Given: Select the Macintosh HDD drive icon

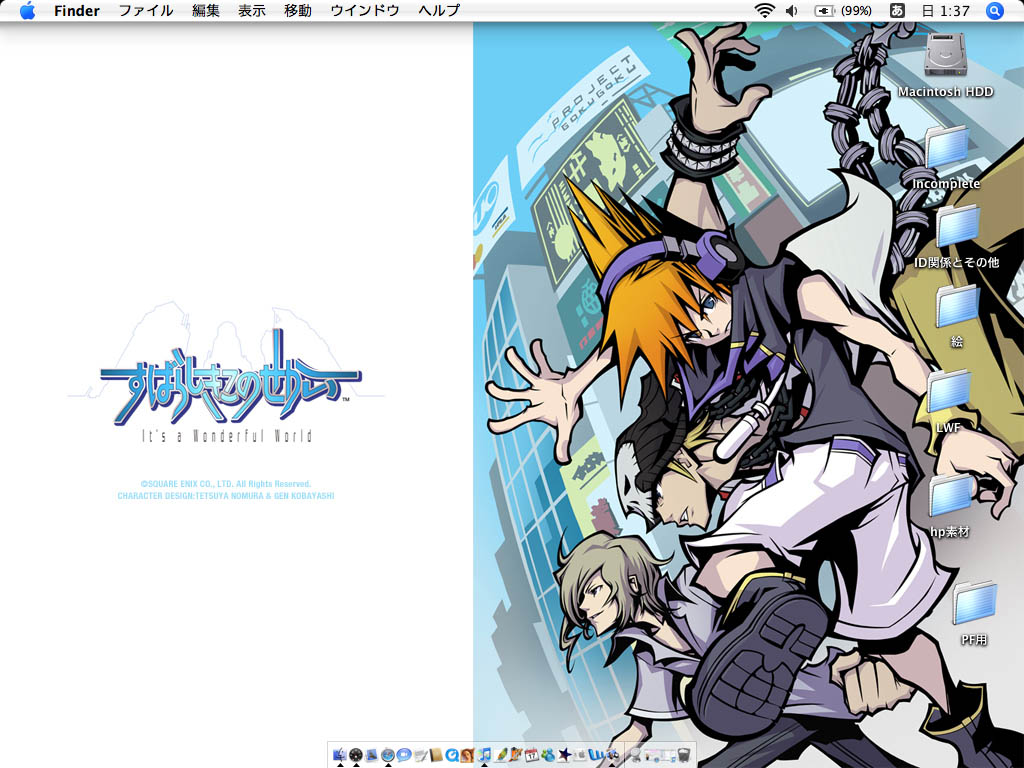Looking at the screenshot, I should (944, 55).
